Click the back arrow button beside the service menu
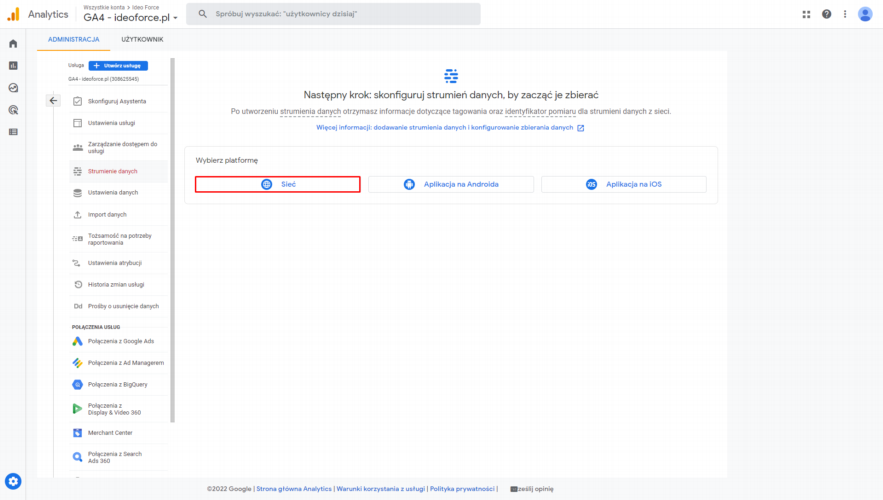This screenshot has width=883, height=500. click(54, 100)
